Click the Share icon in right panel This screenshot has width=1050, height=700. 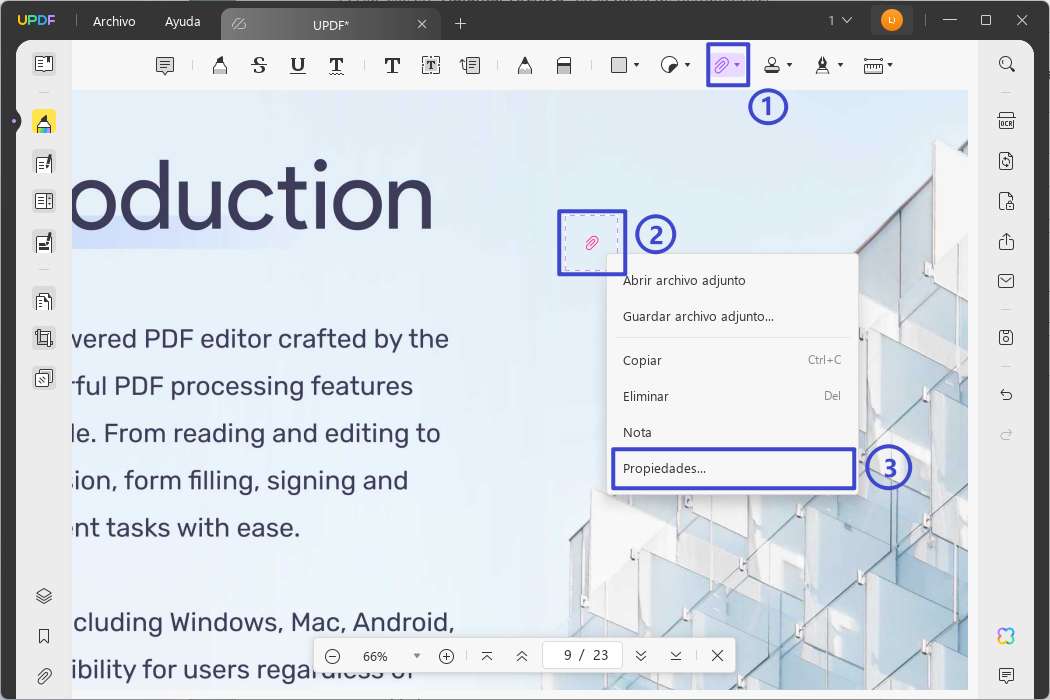pyautogui.click(x=1006, y=241)
